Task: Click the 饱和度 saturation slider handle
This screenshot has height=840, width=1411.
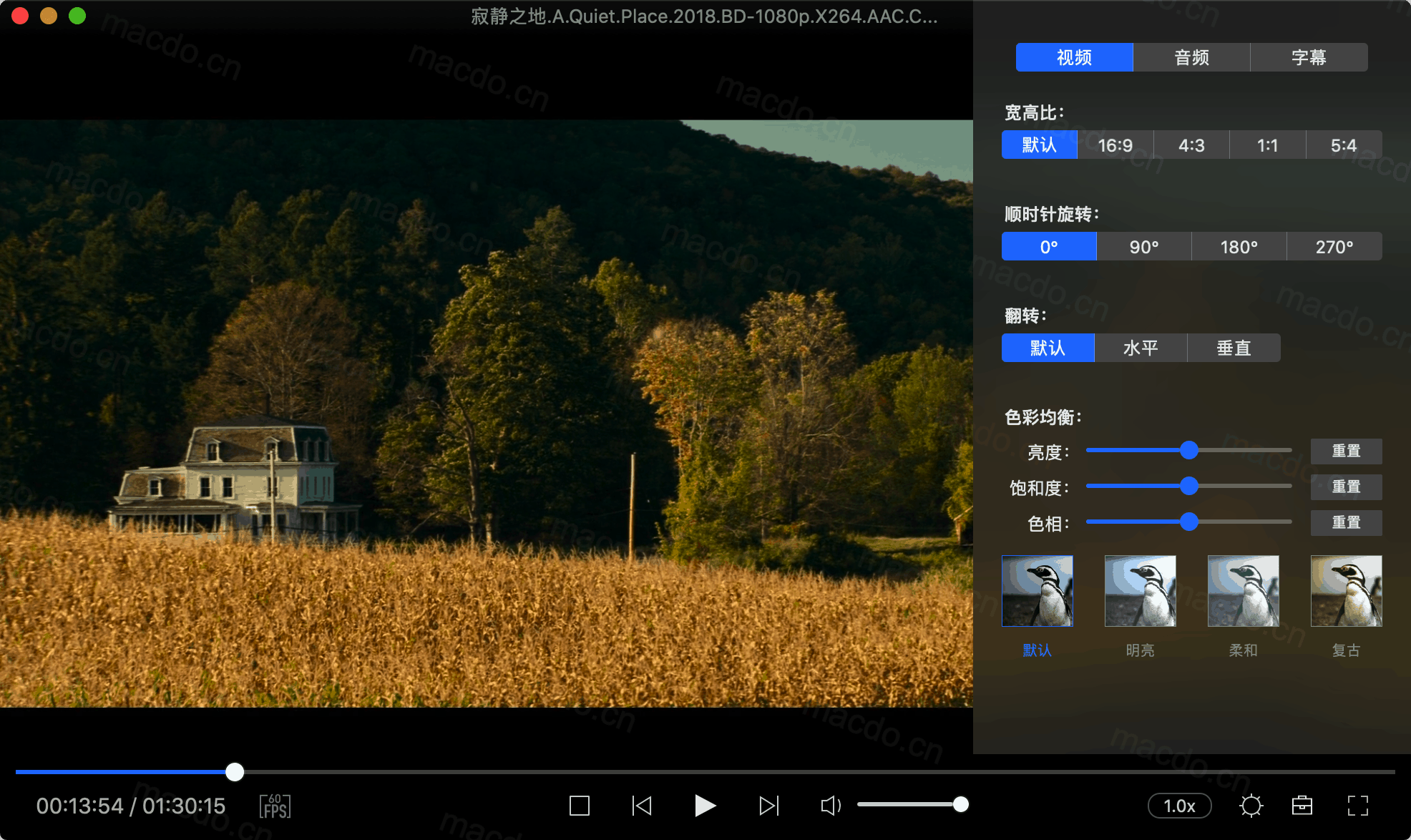Action: point(1189,486)
